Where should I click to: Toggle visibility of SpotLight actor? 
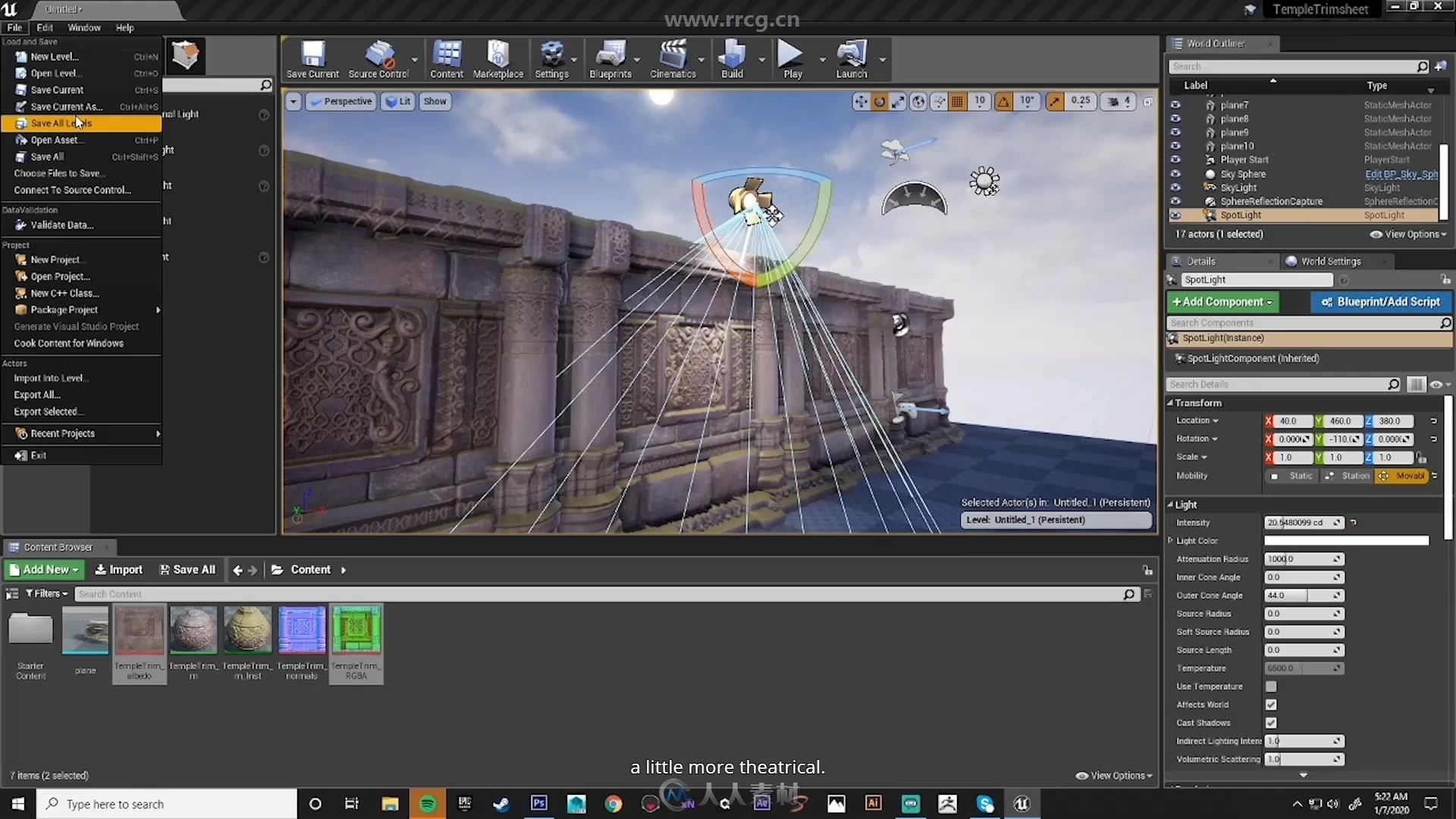click(x=1175, y=215)
